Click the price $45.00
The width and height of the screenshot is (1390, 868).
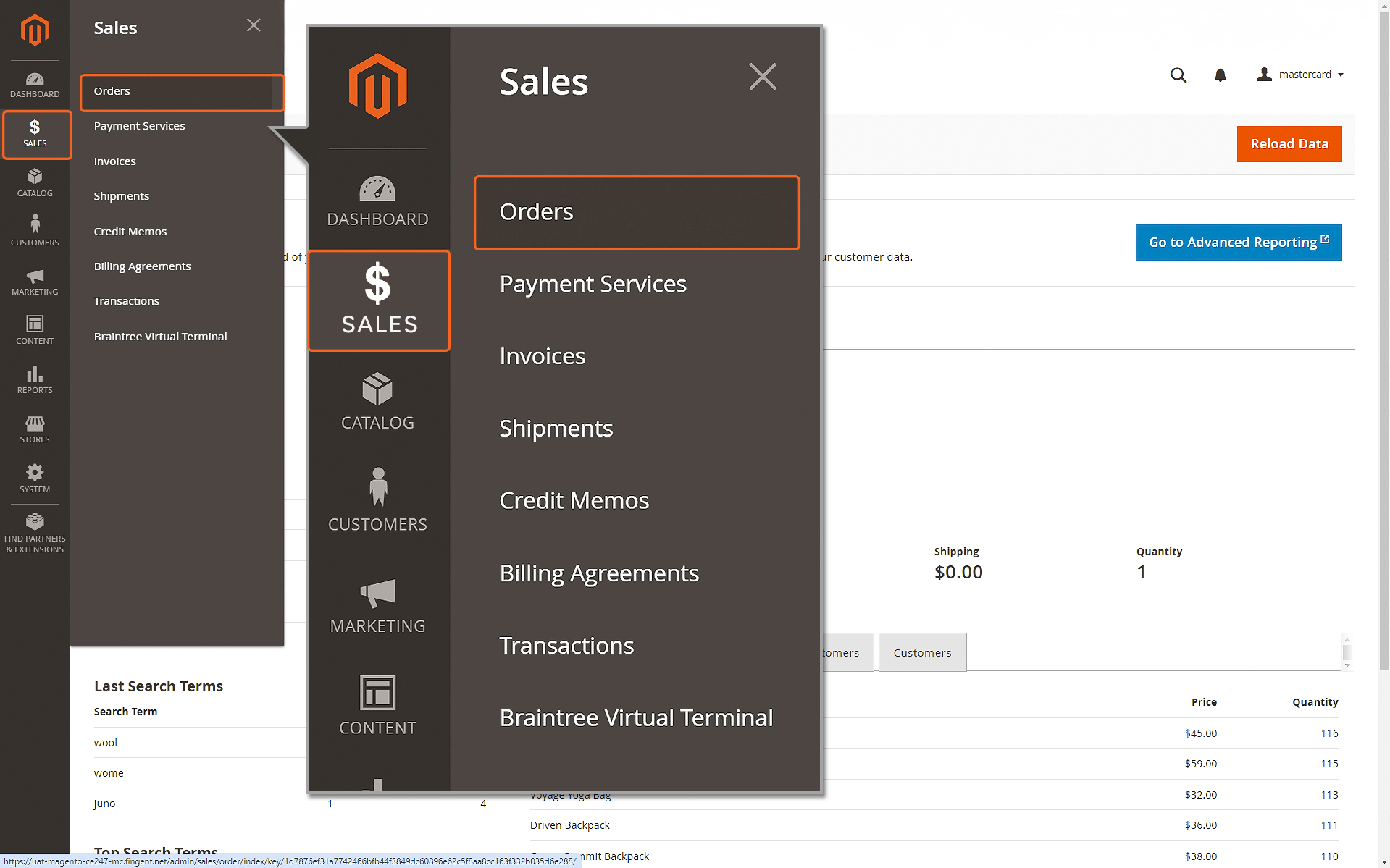point(1201,733)
